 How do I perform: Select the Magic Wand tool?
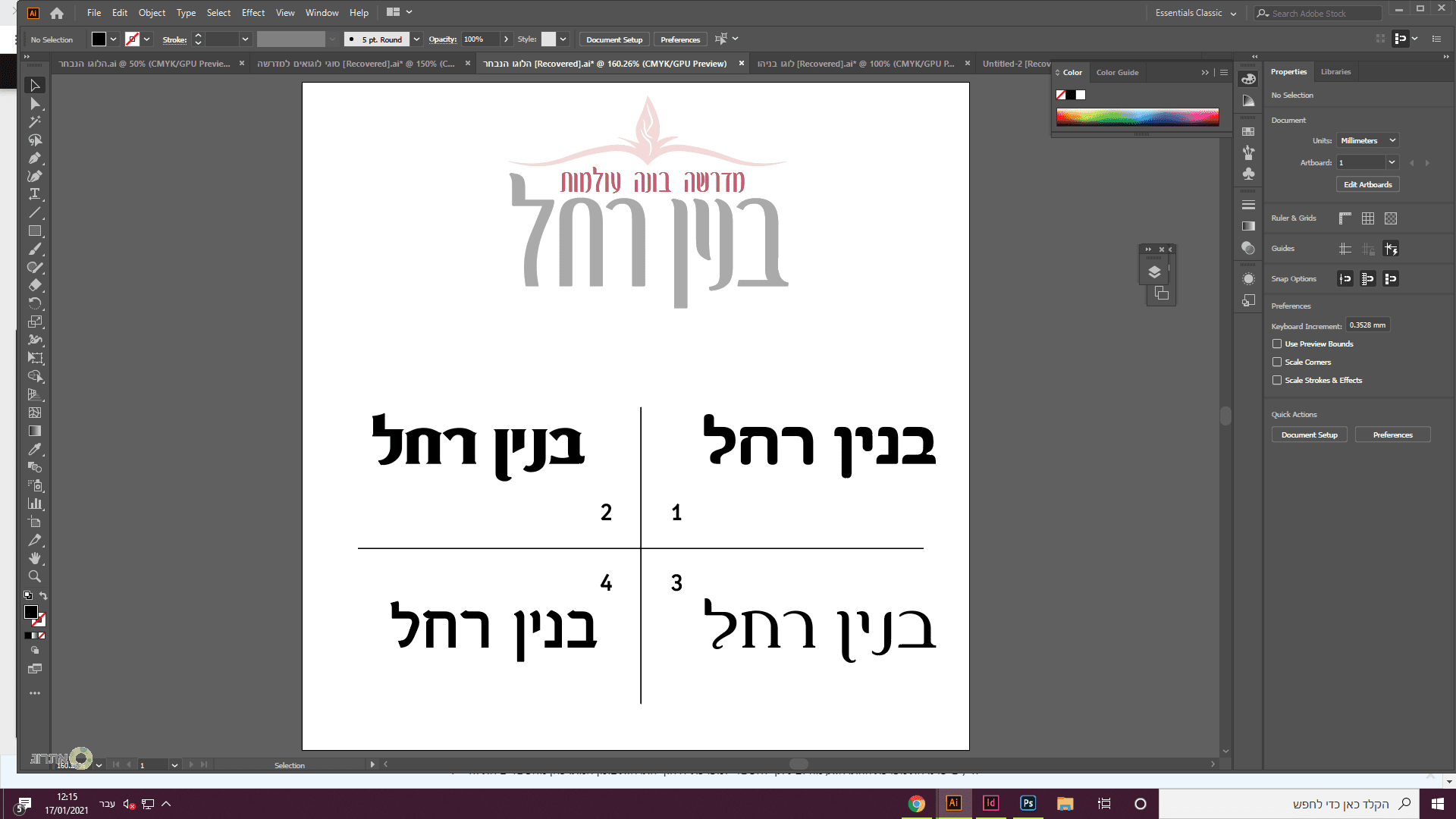[34, 121]
